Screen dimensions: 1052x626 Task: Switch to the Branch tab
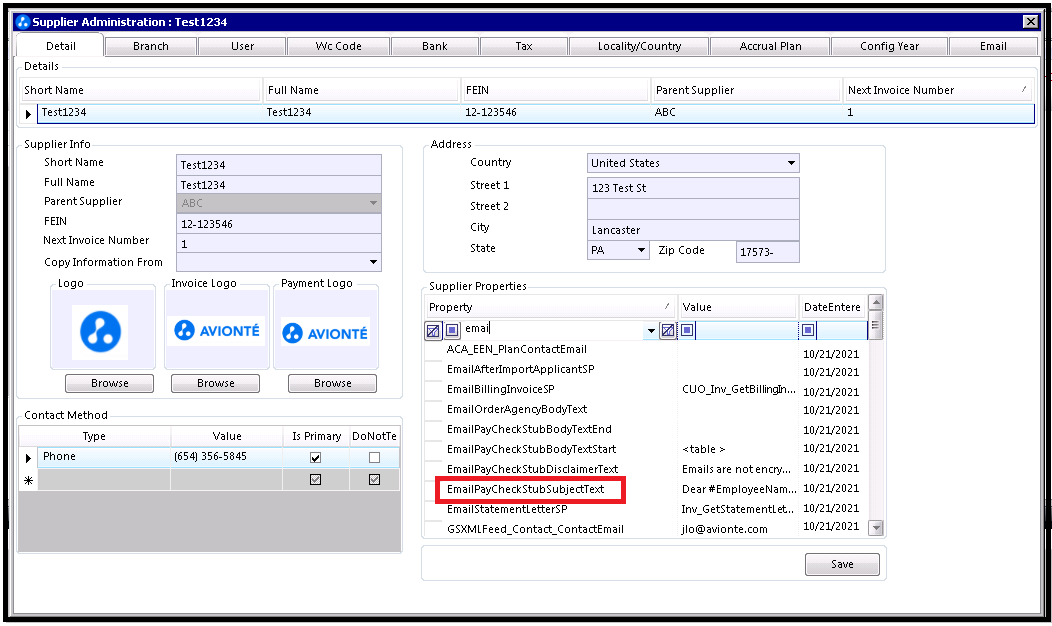click(151, 46)
